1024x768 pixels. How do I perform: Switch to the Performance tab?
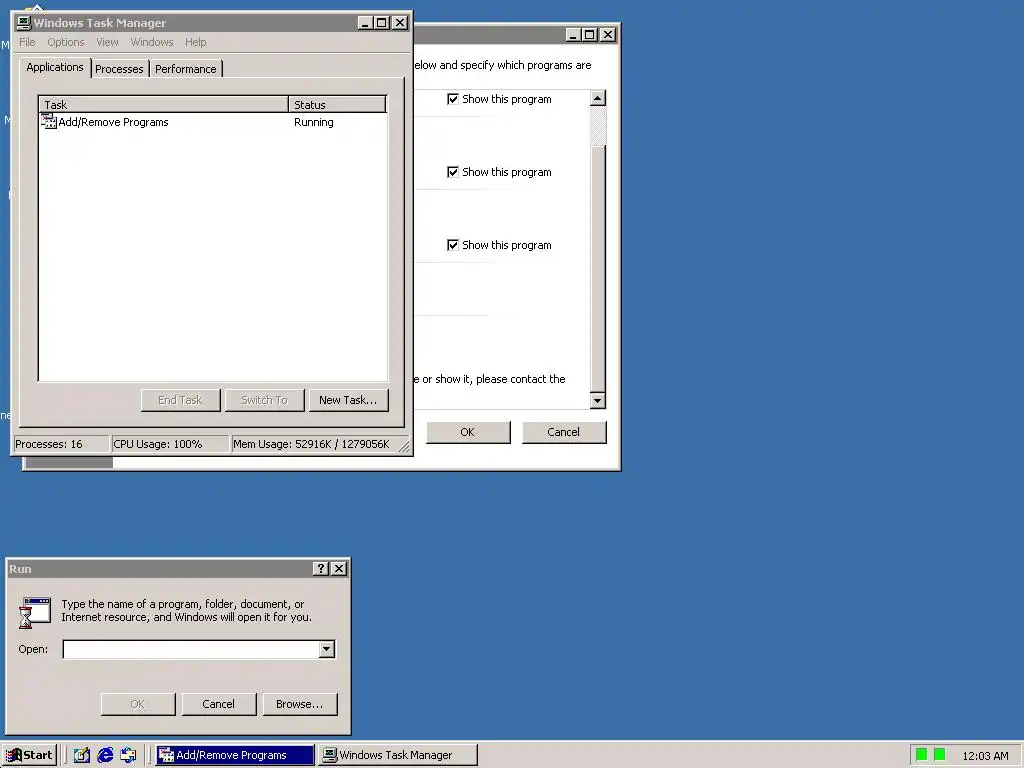pyautogui.click(x=185, y=69)
